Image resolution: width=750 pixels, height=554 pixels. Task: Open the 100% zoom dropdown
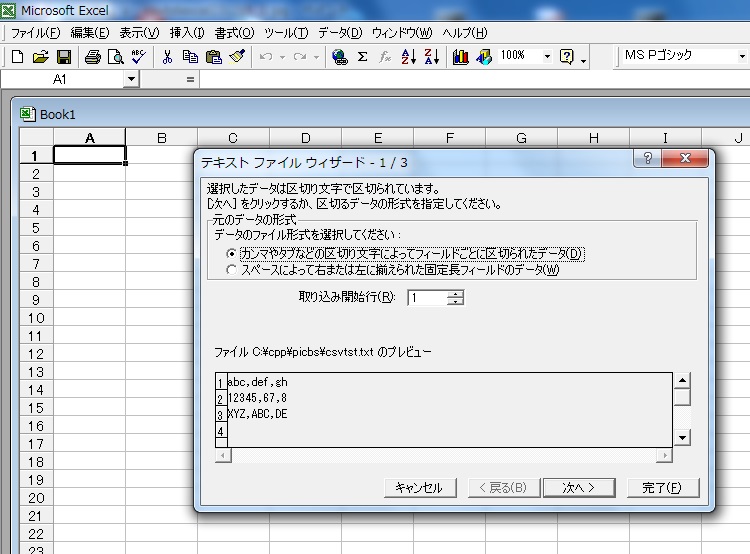tap(547, 57)
